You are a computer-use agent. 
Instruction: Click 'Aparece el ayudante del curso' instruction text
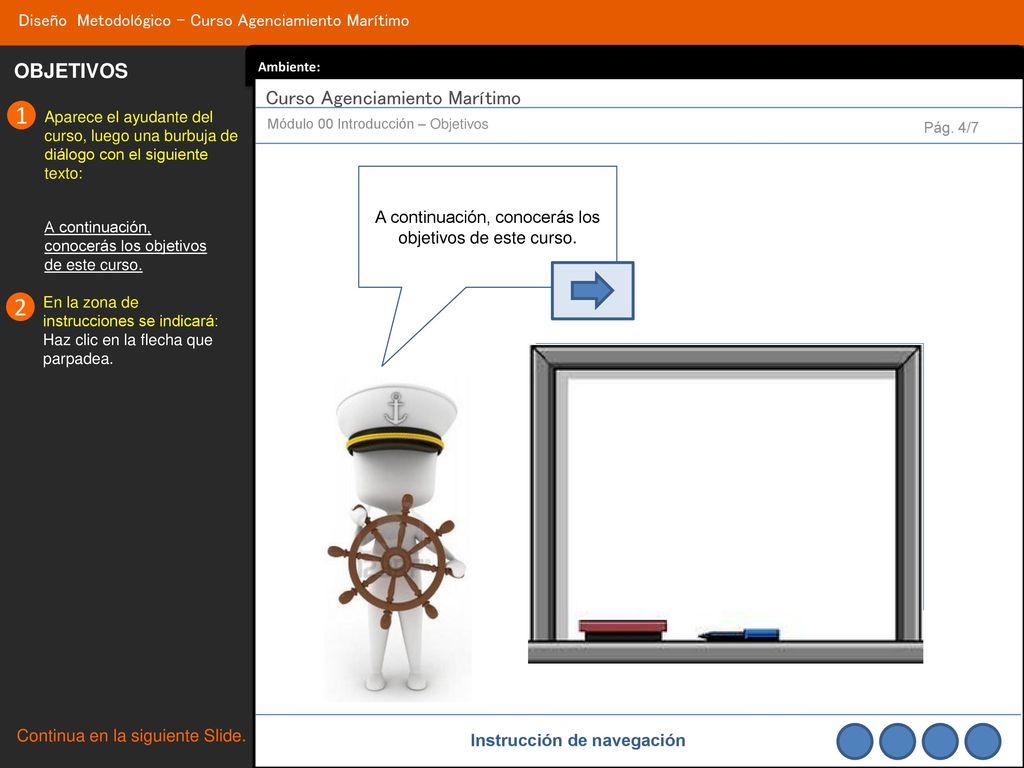[x=140, y=145]
